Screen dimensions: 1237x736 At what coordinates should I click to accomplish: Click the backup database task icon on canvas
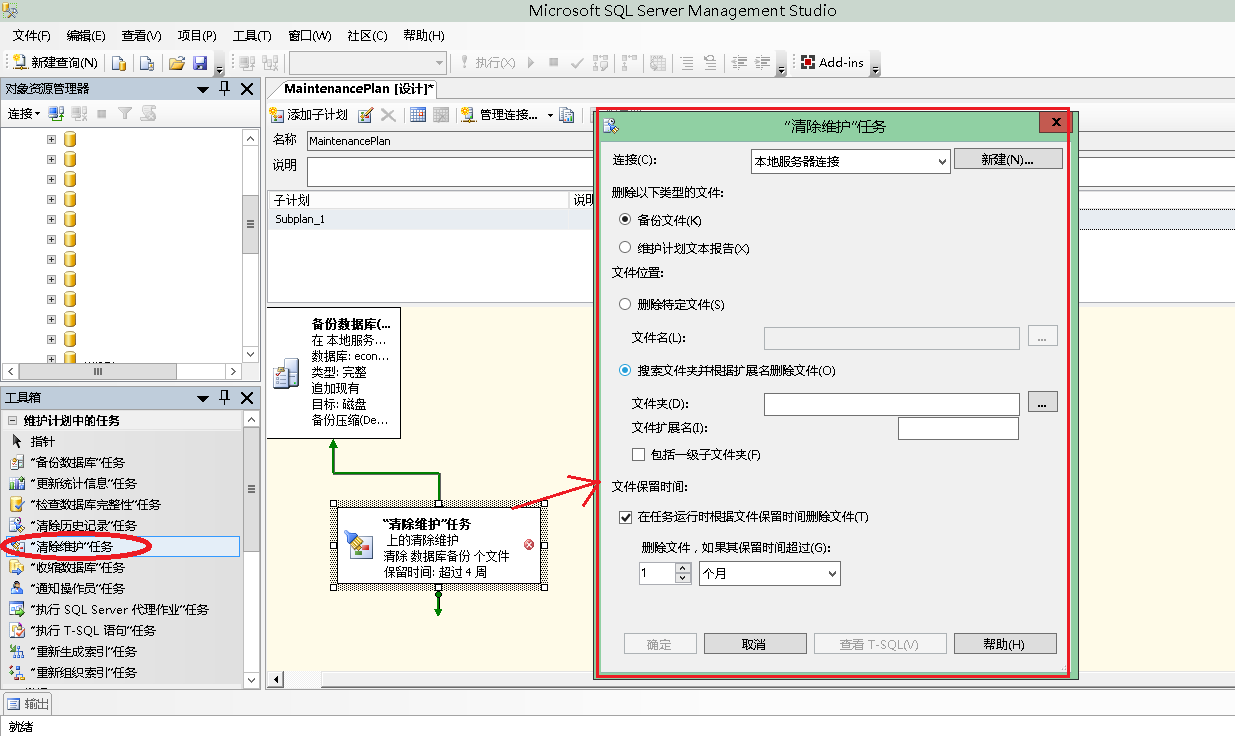286,374
